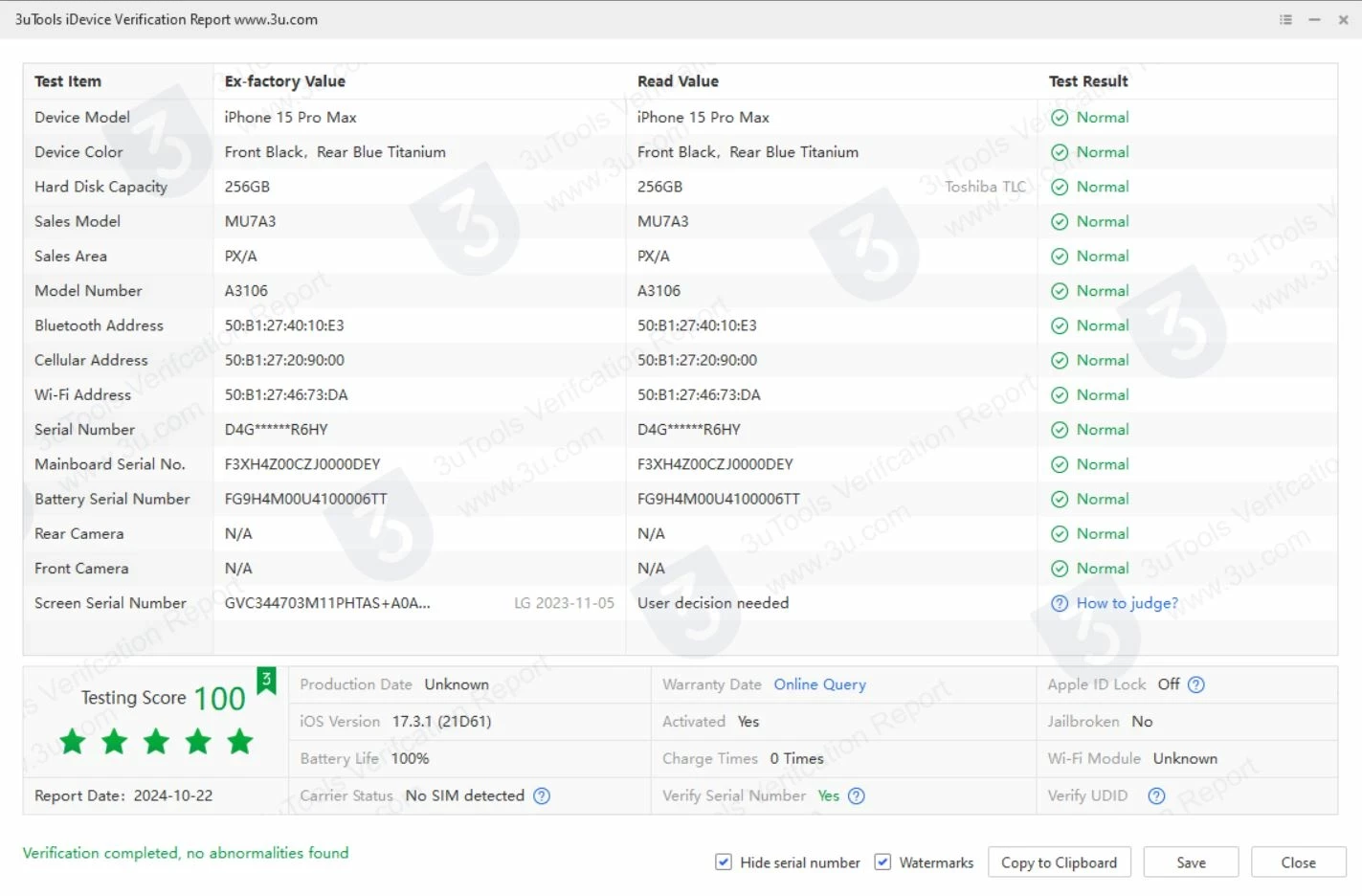Minimize the verification report window
This screenshot has height=896, width=1362.
[x=1314, y=19]
